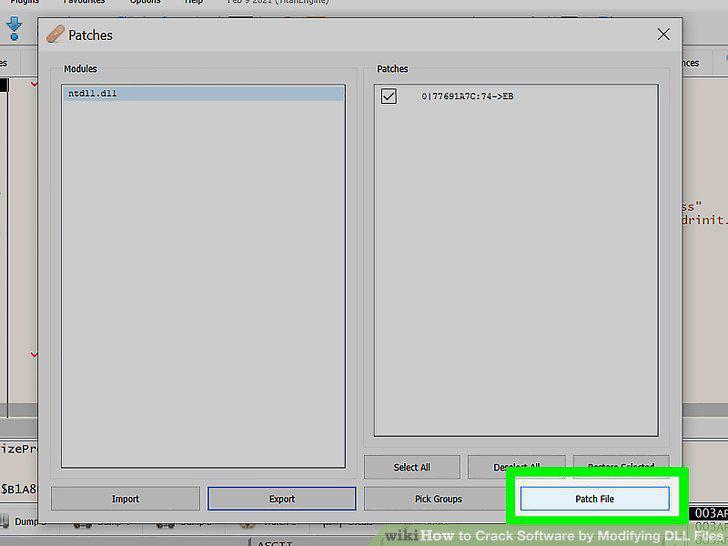Select the 0|77691A7C:74->EB patch entry
Viewport: 728px width, 546px height.
pos(467,96)
